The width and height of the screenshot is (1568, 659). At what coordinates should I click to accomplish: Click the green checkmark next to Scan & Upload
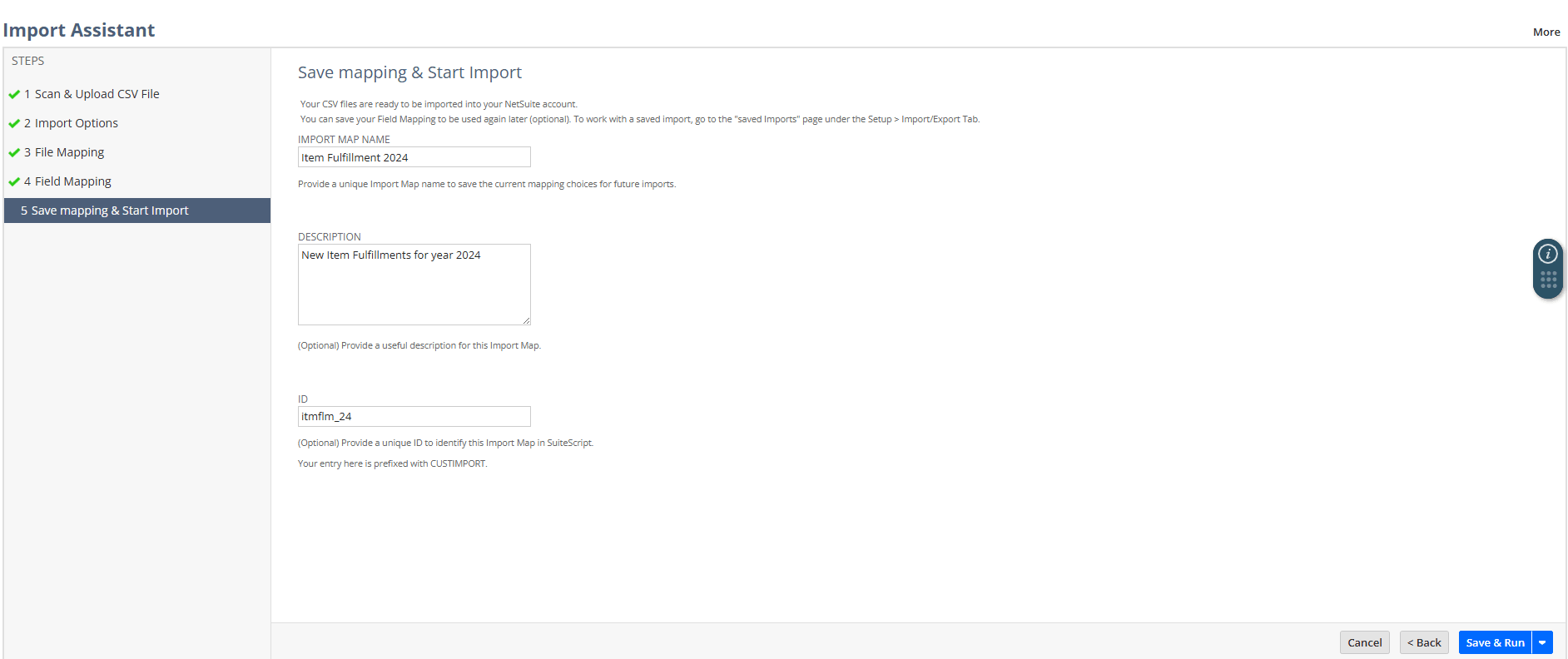[x=14, y=94]
